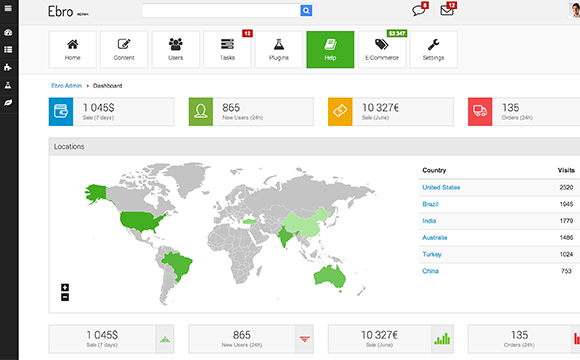Open the United States country link

click(441, 188)
